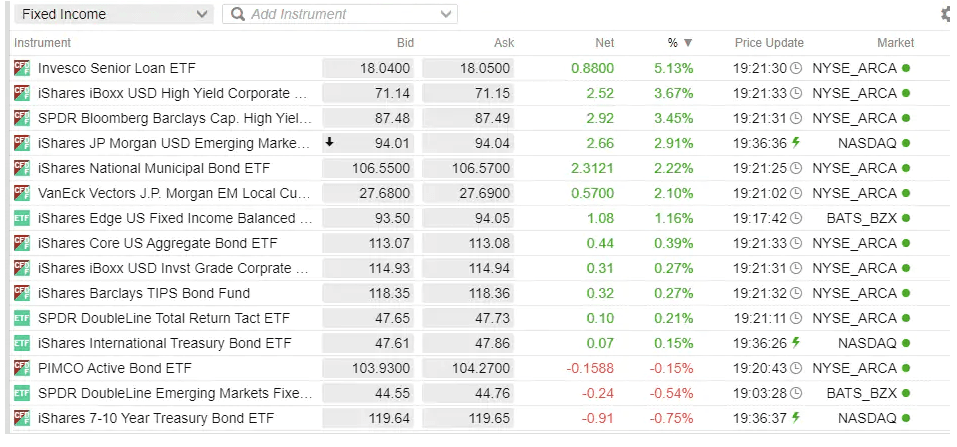Image resolution: width=957 pixels, height=447 pixels.
Task: Click Bid 18.0400 for Invesco Senior Loan
Action: (368, 68)
